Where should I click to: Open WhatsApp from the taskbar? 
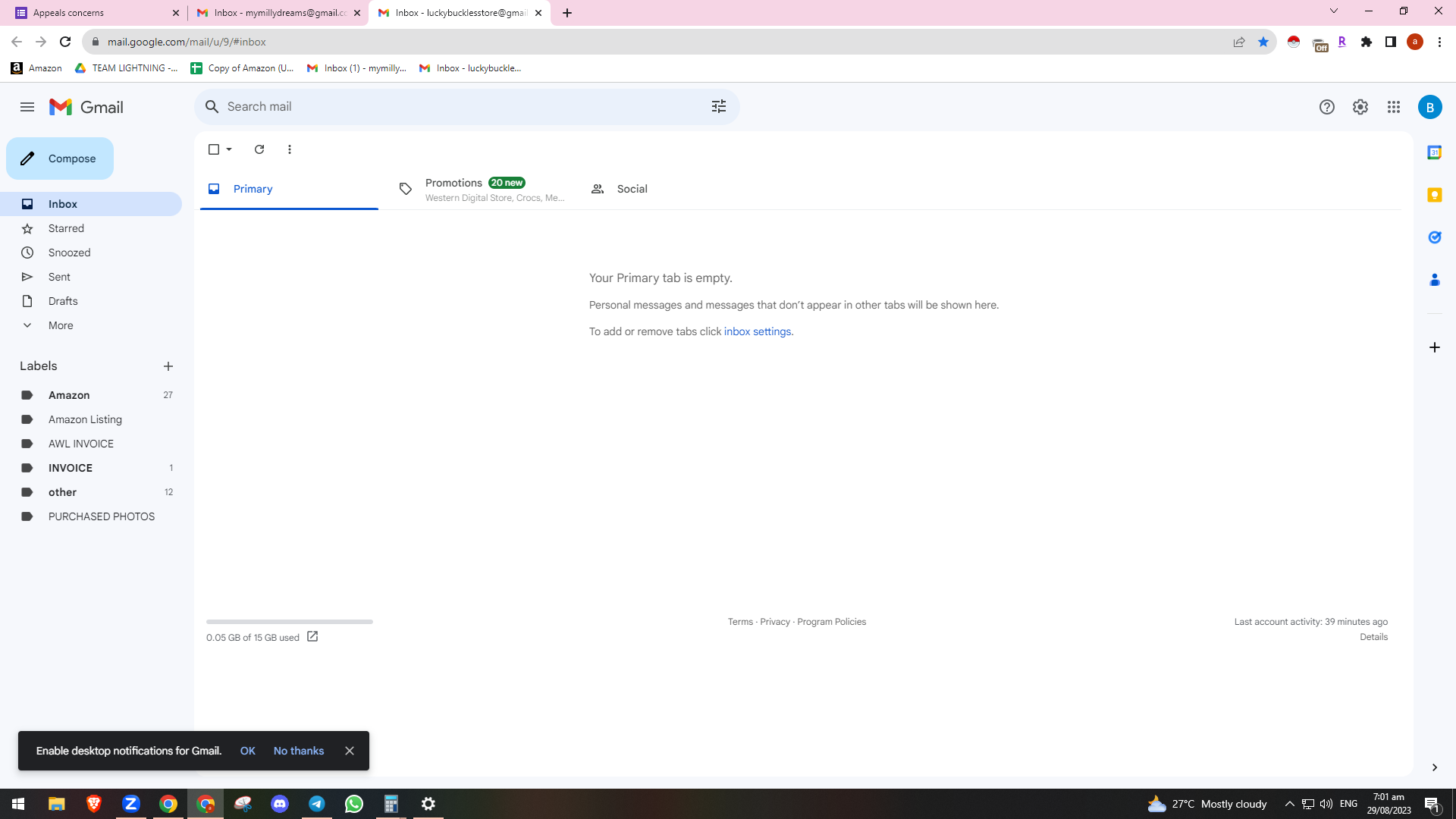(354, 804)
